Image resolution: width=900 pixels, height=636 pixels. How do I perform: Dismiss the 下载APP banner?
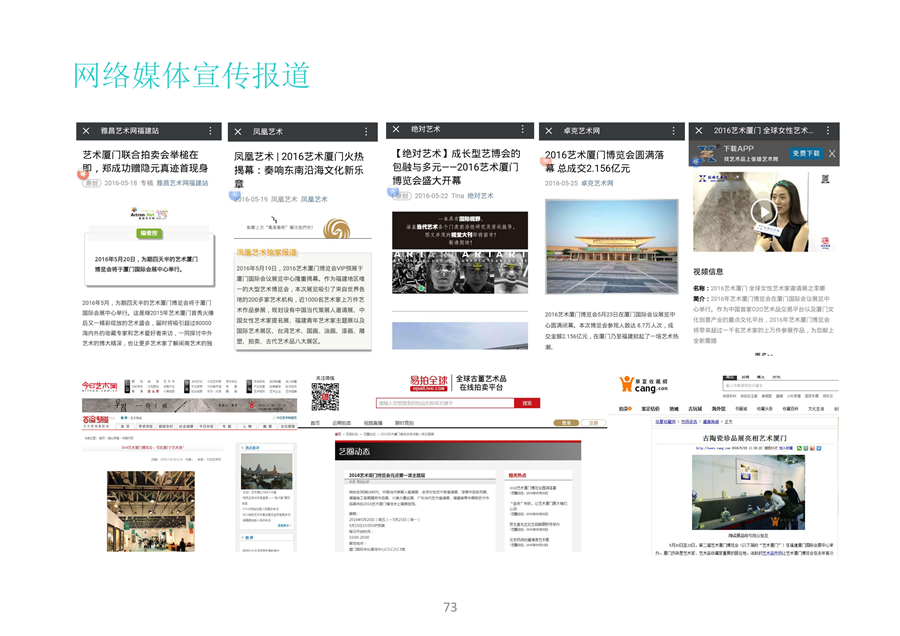click(831, 153)
